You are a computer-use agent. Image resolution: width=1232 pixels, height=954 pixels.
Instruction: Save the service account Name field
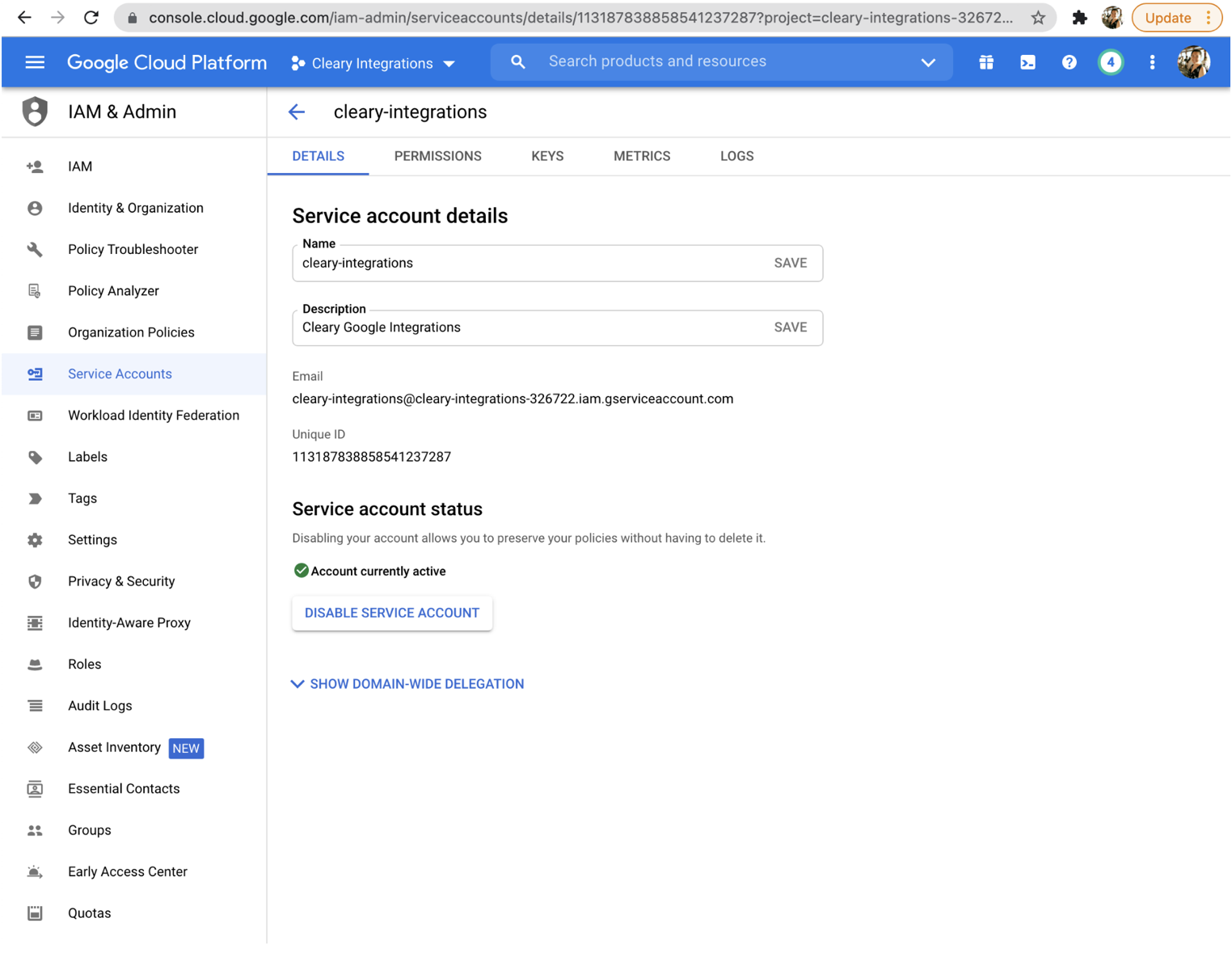click(x=791, y=264)
